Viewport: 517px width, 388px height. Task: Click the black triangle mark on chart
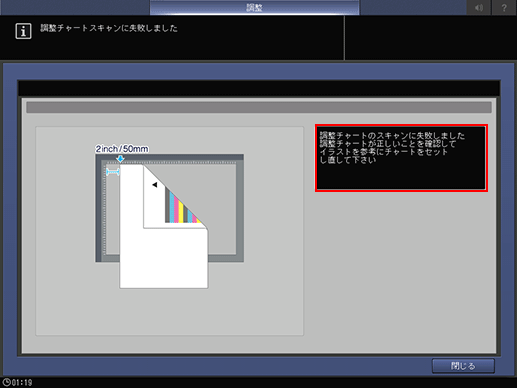(155, 184)
